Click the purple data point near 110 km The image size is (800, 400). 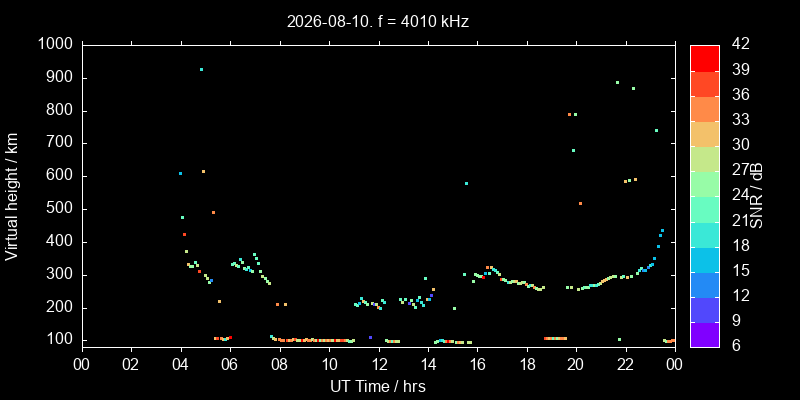370,337
